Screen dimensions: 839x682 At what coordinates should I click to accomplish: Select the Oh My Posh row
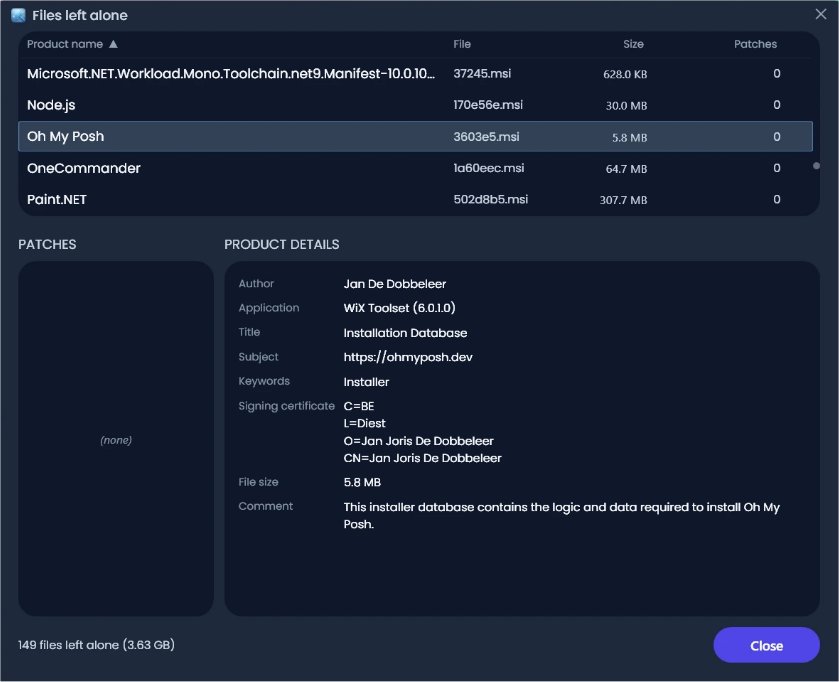click(x=415, y=136)
